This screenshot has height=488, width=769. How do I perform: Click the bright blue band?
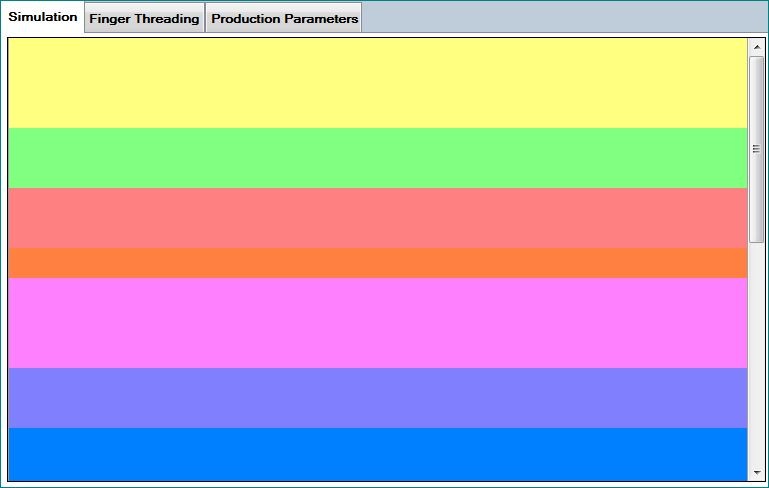(x=377, y=453)
